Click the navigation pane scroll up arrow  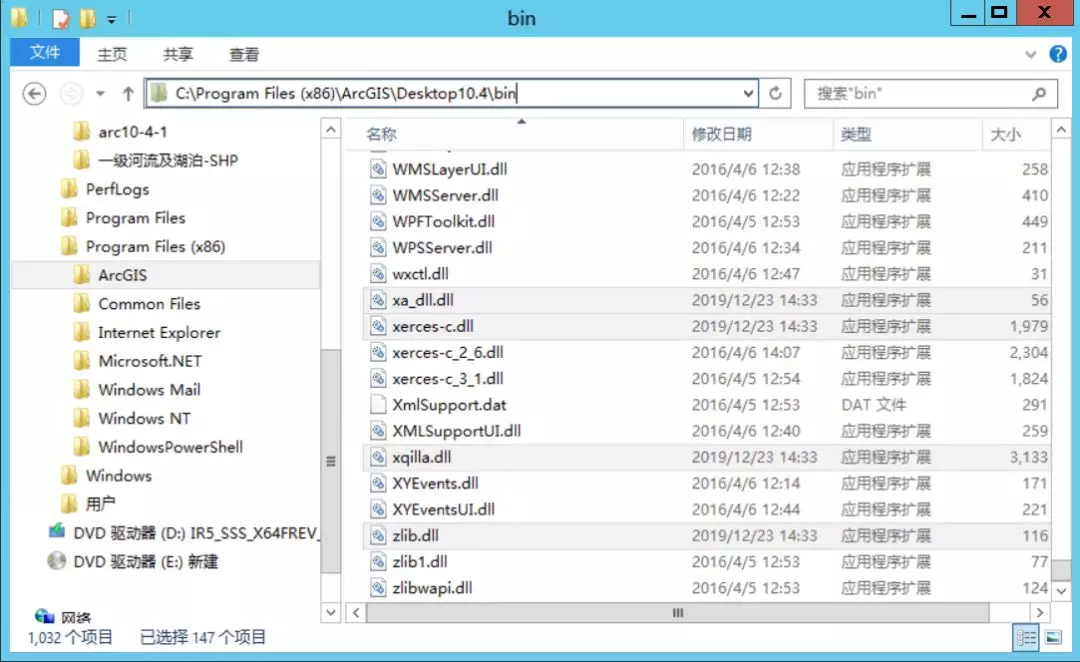coord(331,130)
